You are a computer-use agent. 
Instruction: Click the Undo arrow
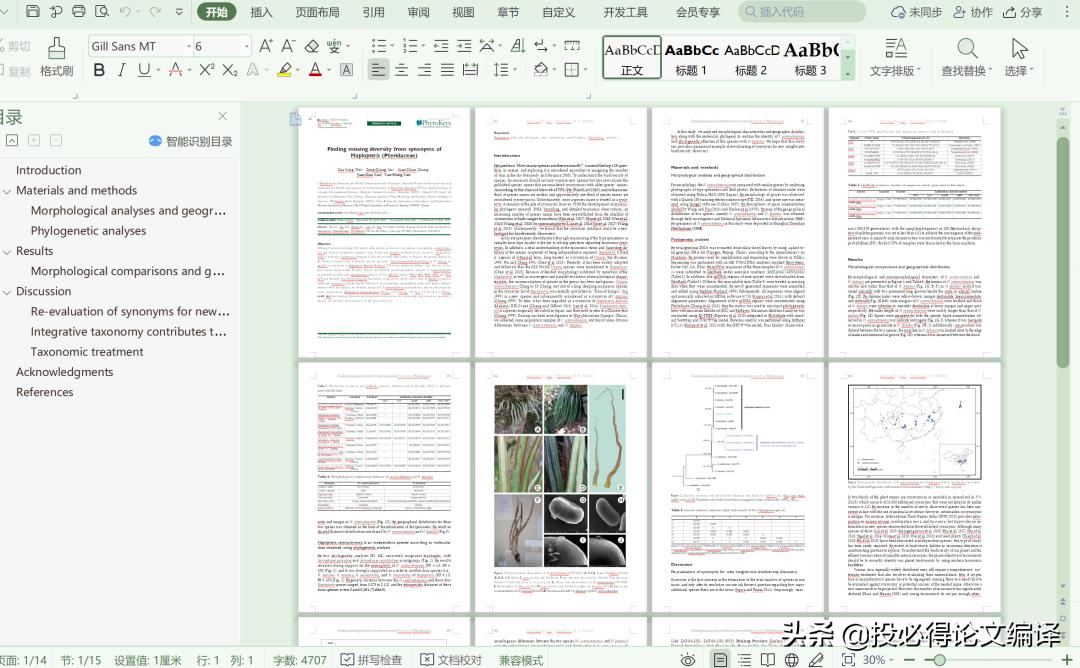125,11
